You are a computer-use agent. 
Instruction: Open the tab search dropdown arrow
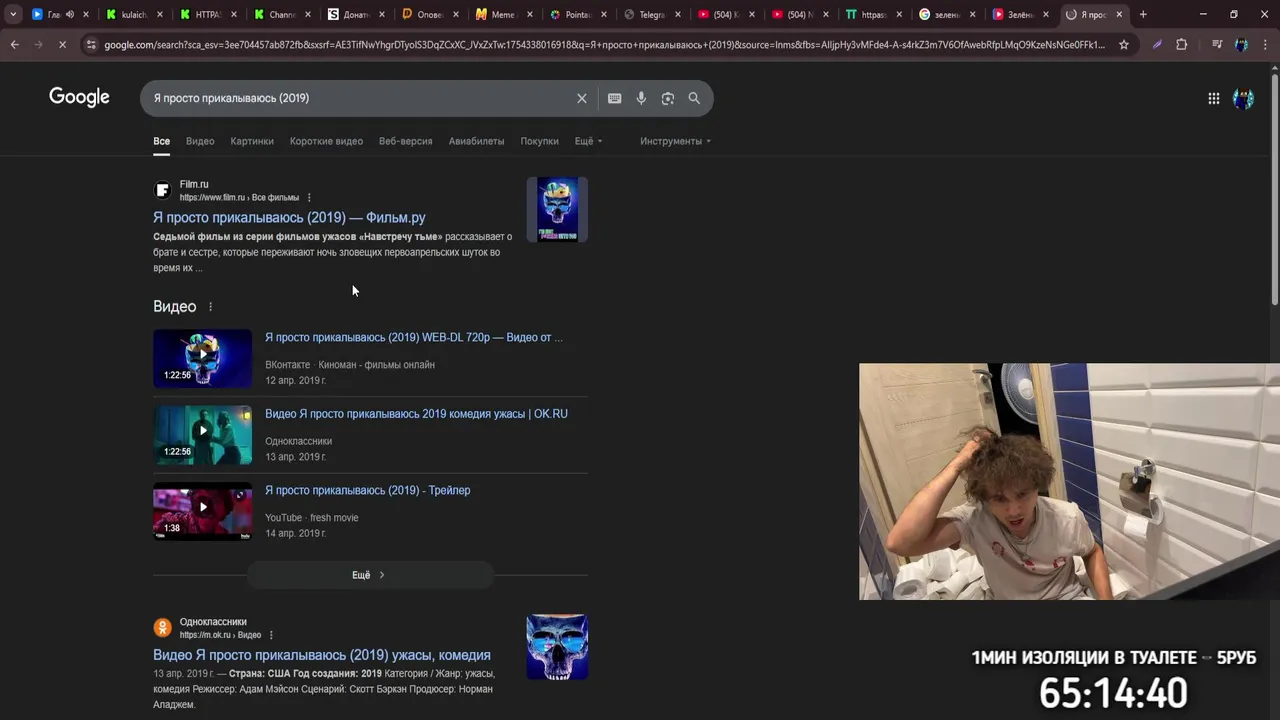[x=13, y=15]
